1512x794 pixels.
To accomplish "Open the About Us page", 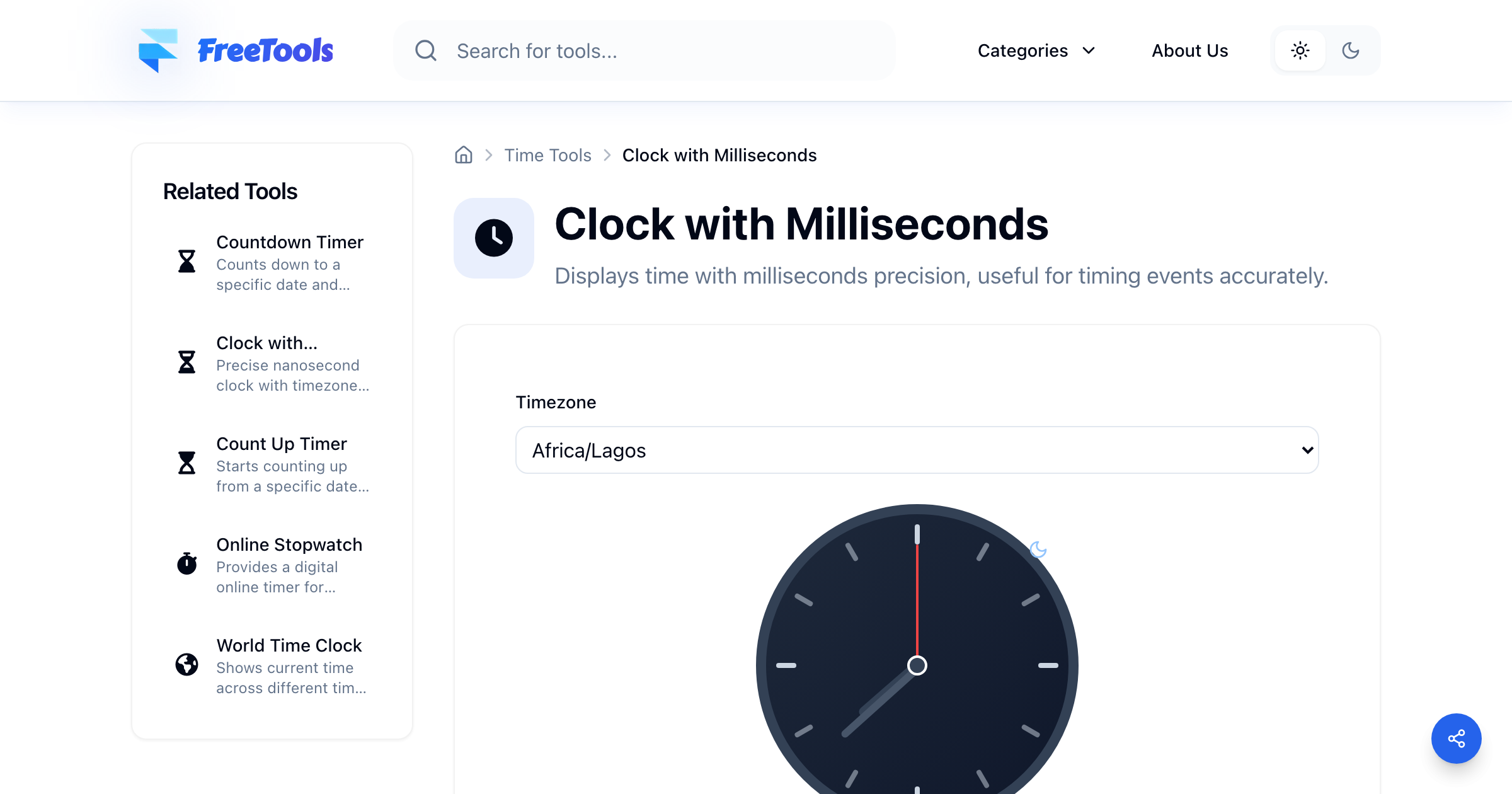I will click(1189, 50).
